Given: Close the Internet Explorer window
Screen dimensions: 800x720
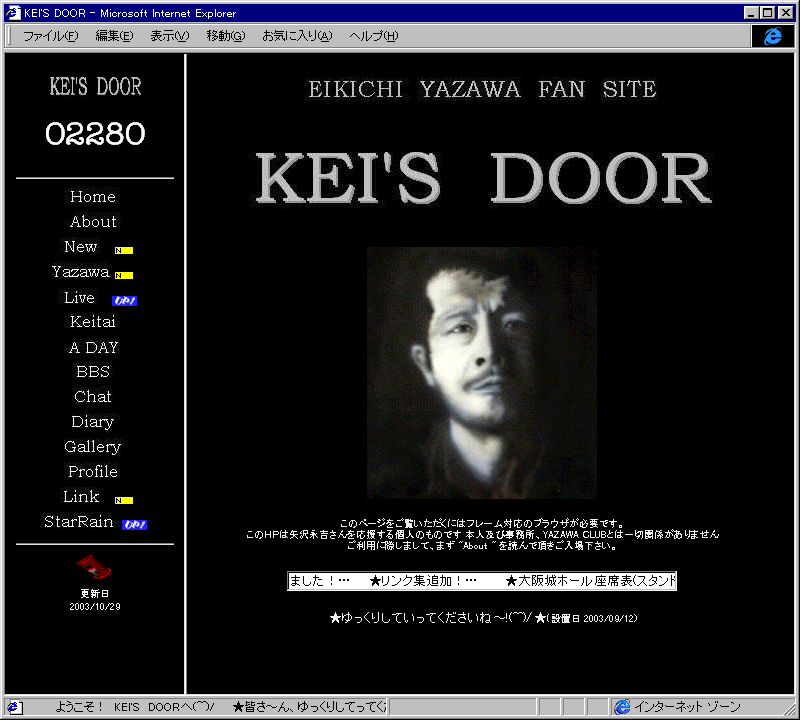Looking at the screenshot, I should [785, 13].
